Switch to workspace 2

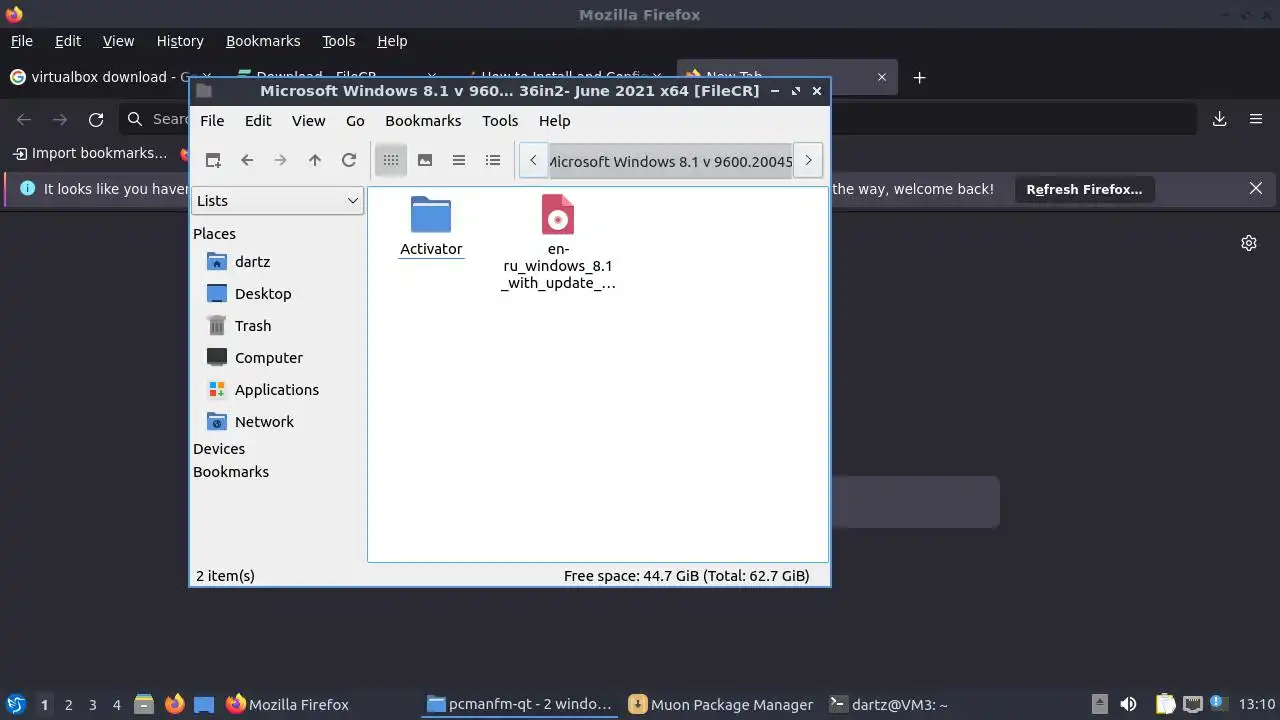coord(68,705)
